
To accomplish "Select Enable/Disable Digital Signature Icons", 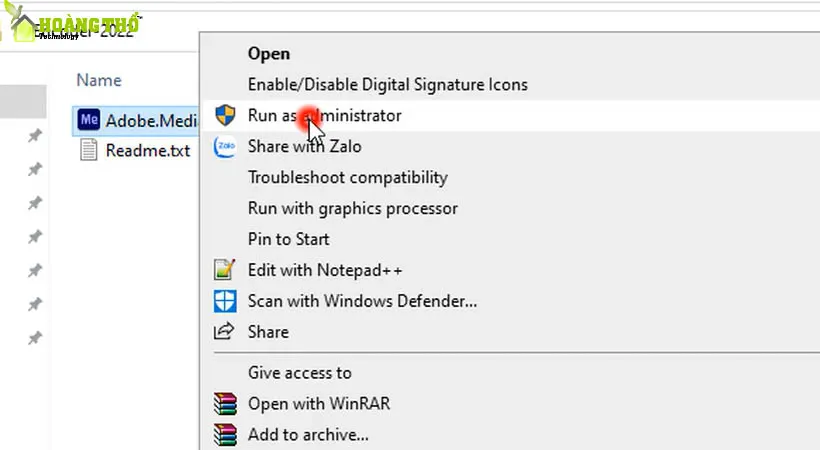I will pos(387,85).
